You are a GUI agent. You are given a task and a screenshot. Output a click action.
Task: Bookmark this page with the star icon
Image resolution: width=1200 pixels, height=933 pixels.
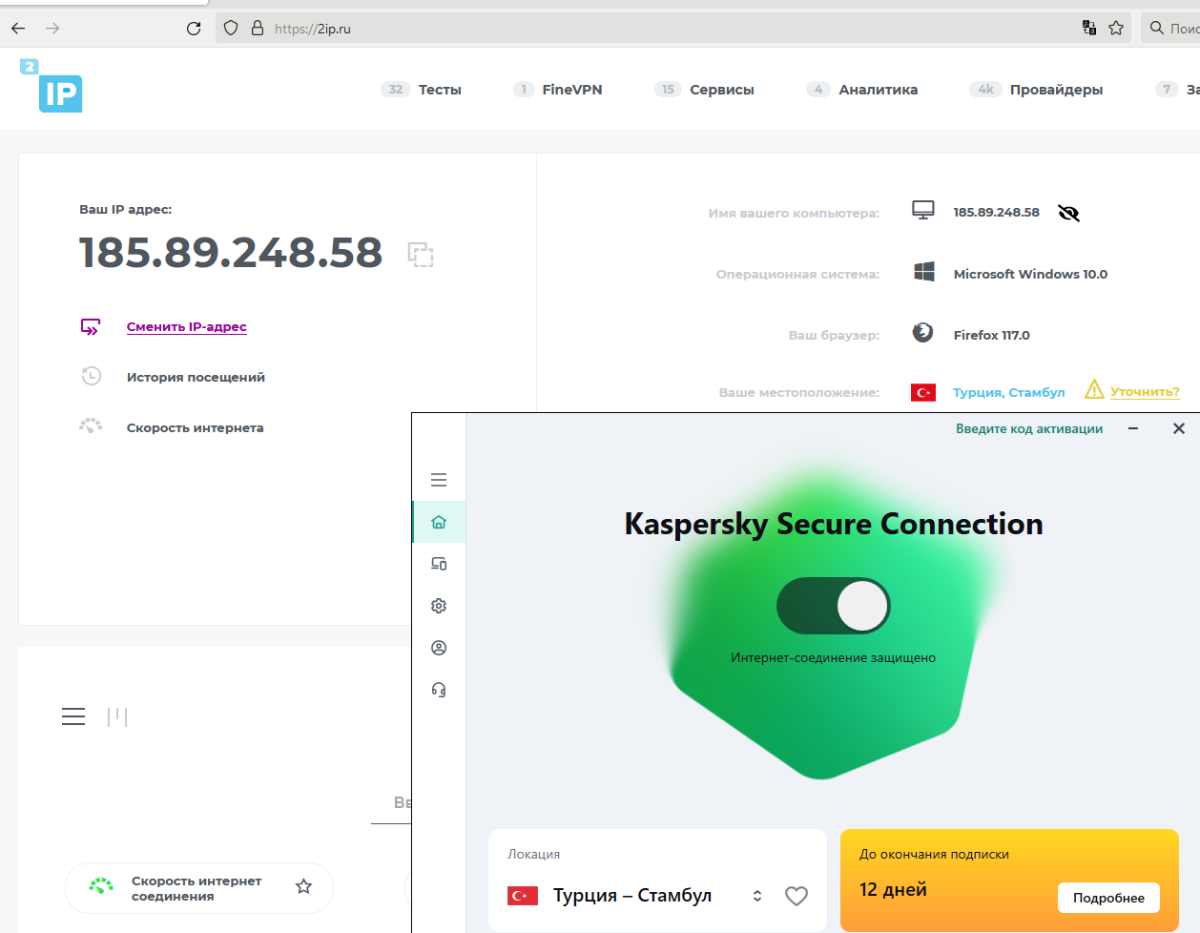pos(1116,28)
